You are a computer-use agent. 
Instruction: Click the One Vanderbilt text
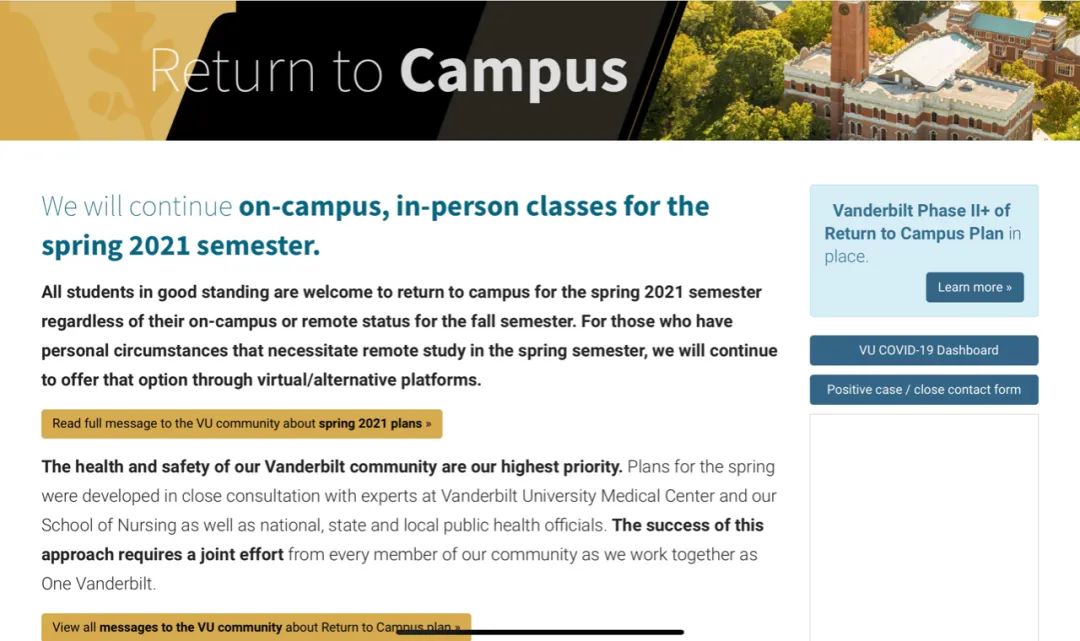pyautogui.click(x=98, y=584)
